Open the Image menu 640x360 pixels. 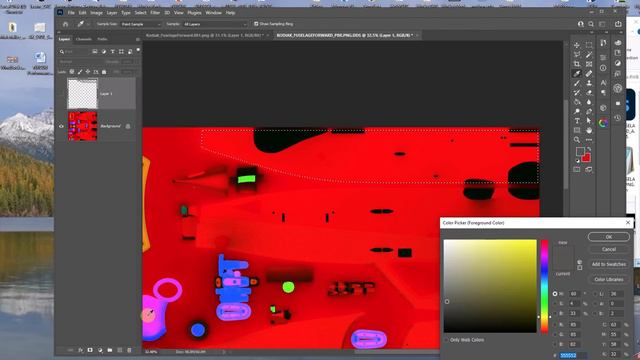coord(96,13)
